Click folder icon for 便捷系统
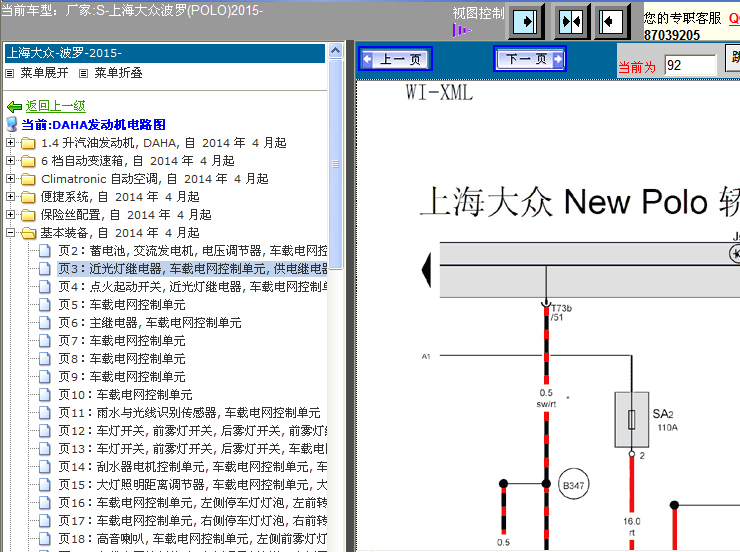Viewport: 740px width, 552px height. coord(28,197)
